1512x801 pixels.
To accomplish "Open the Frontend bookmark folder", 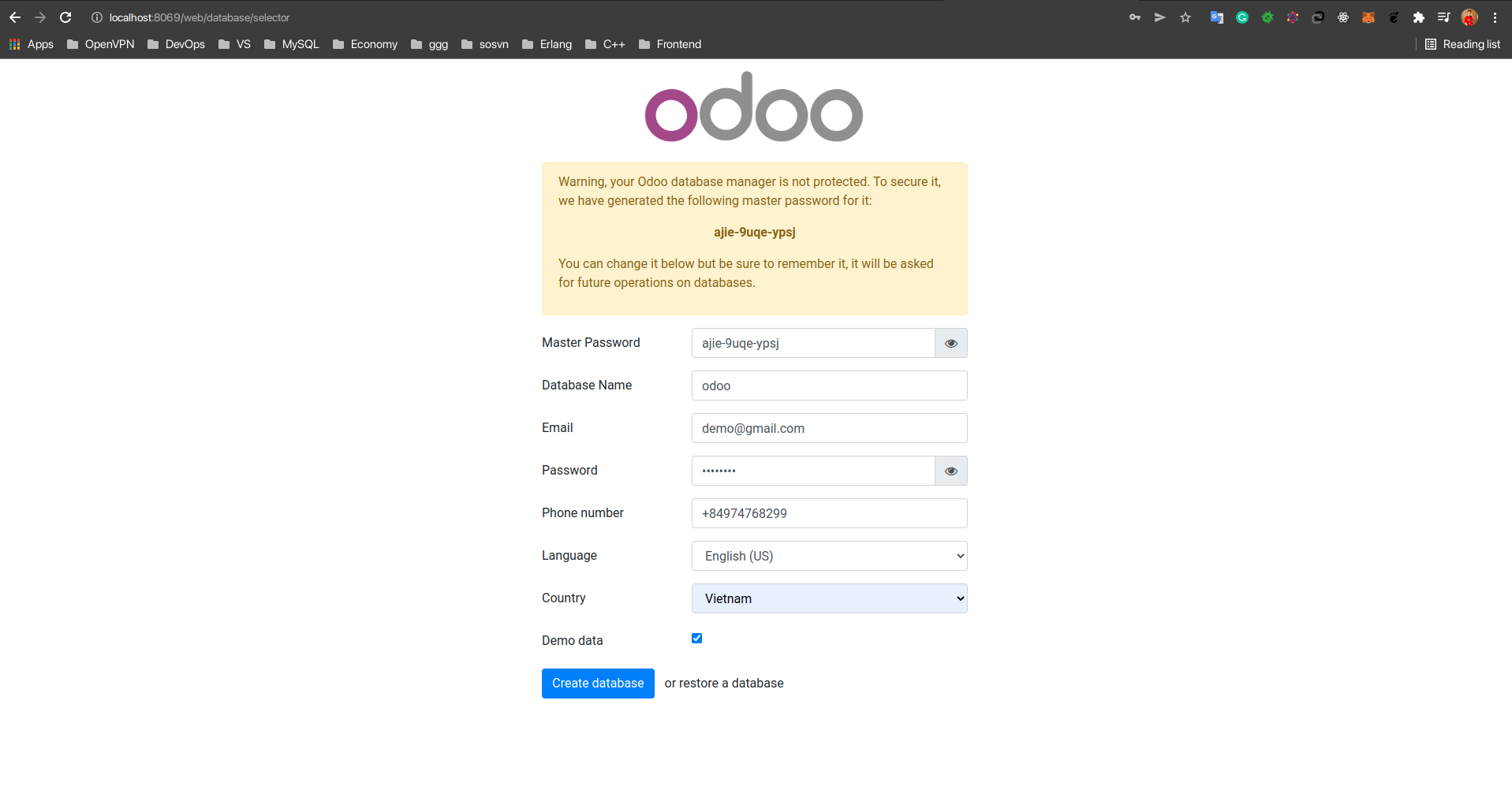I will (x=670, y=44).
